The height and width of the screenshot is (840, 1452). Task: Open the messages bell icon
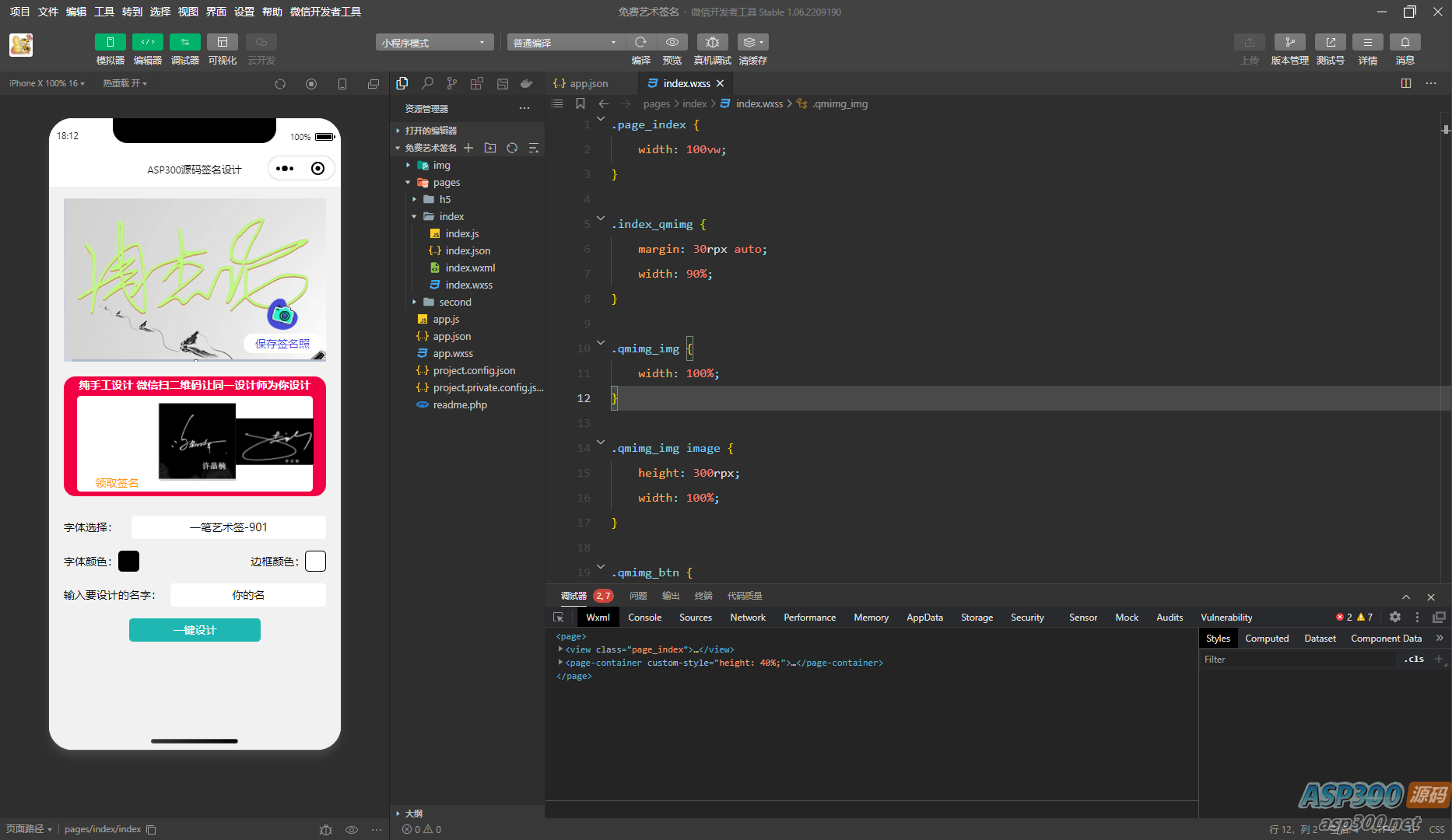pos(1405,42)
